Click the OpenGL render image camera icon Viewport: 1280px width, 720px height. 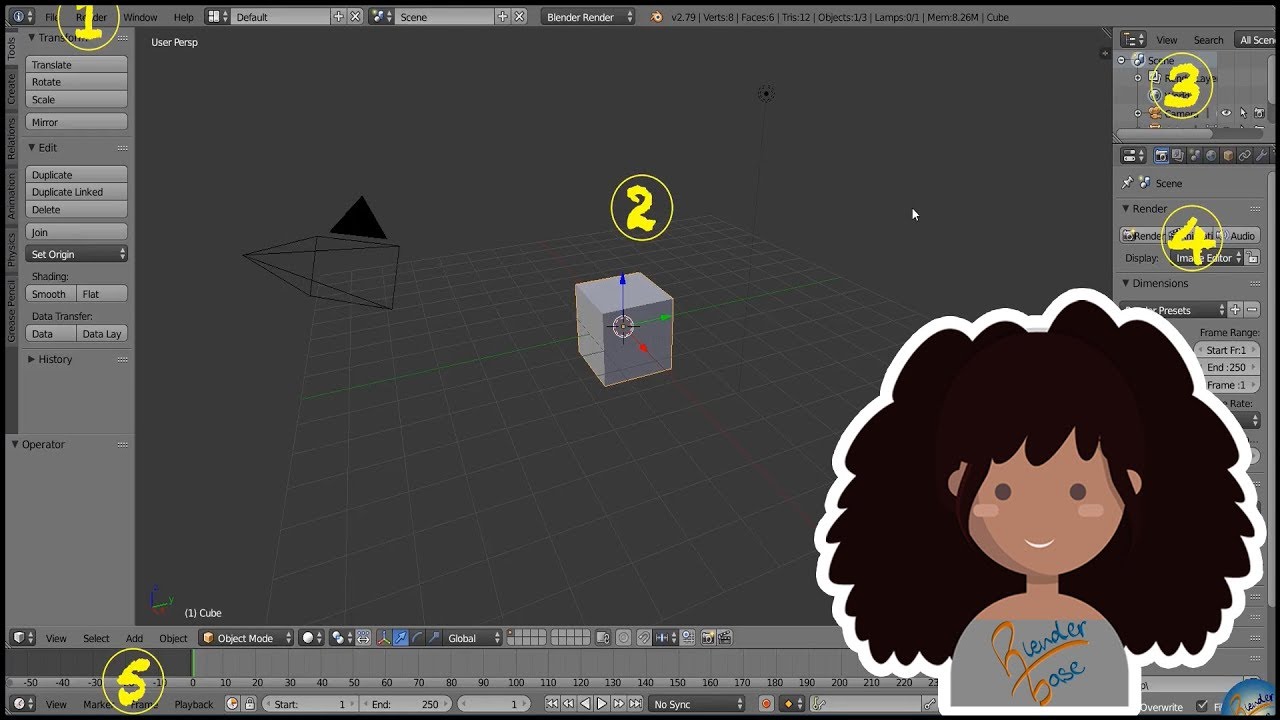[x=708, y=638]
